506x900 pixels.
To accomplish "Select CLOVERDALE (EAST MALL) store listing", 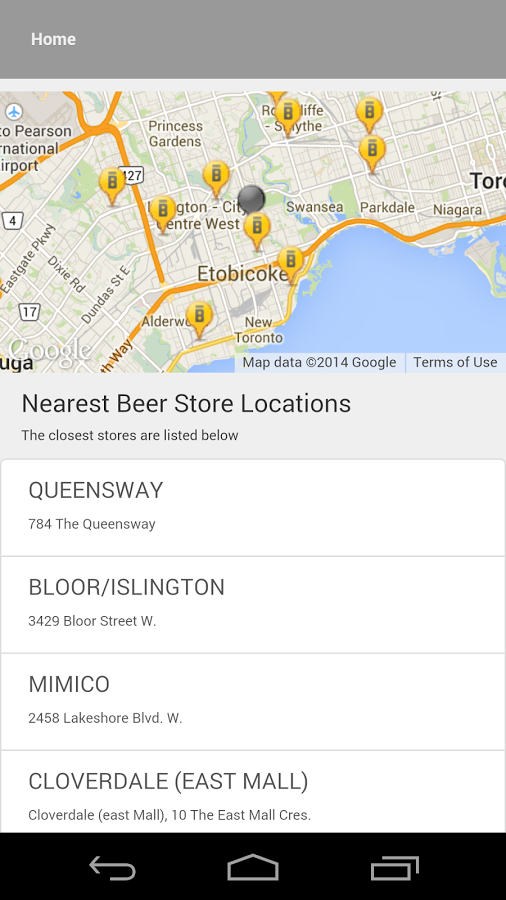I will [253, 792].
